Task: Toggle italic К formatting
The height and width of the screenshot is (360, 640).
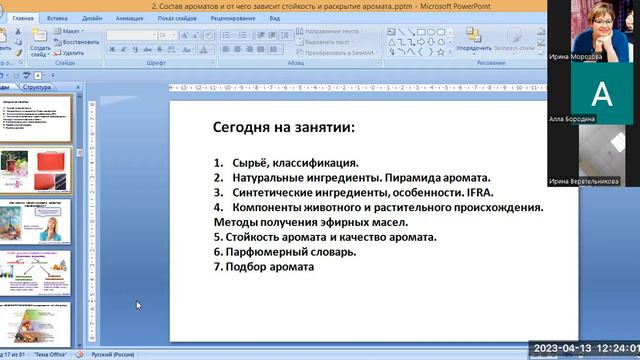Action: click(x=124, y=50)
